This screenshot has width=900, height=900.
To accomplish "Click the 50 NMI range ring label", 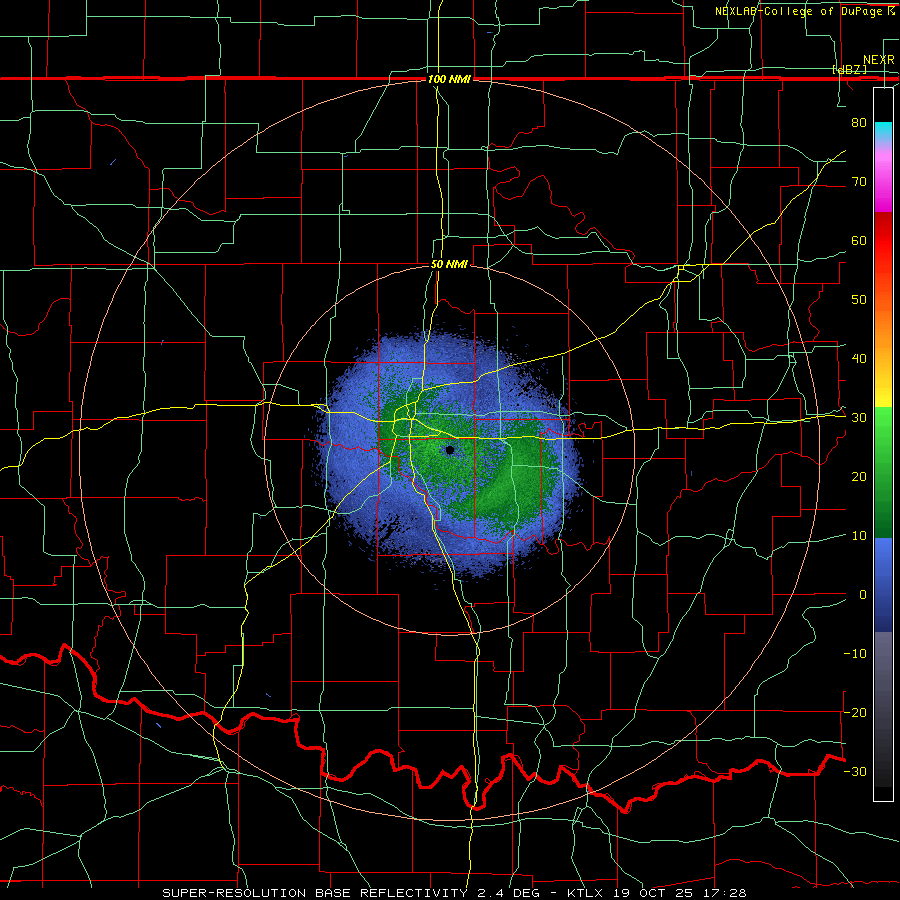I will (449, 265).
